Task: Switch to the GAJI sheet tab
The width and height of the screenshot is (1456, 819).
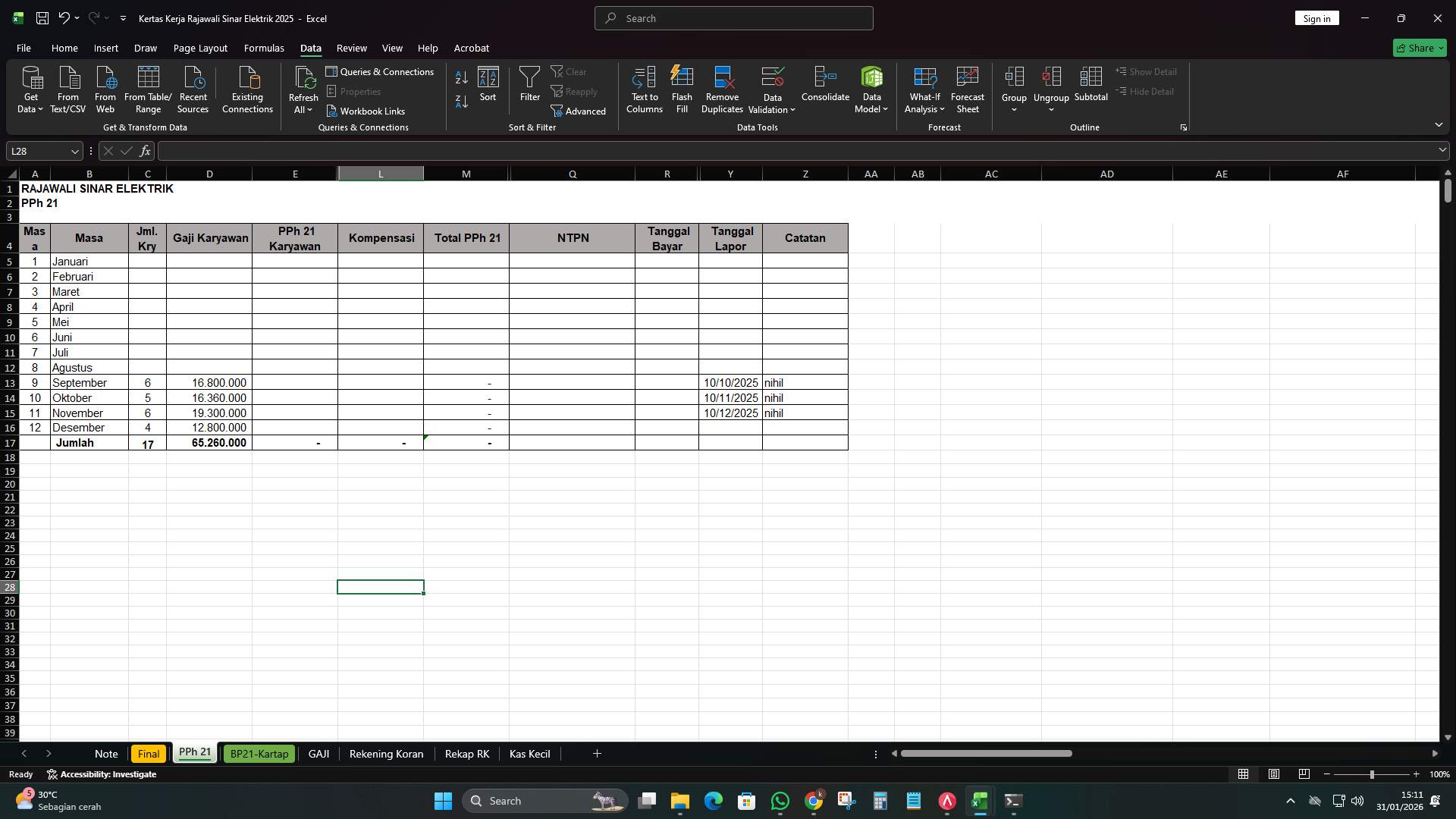Action: tap(318, 753)
